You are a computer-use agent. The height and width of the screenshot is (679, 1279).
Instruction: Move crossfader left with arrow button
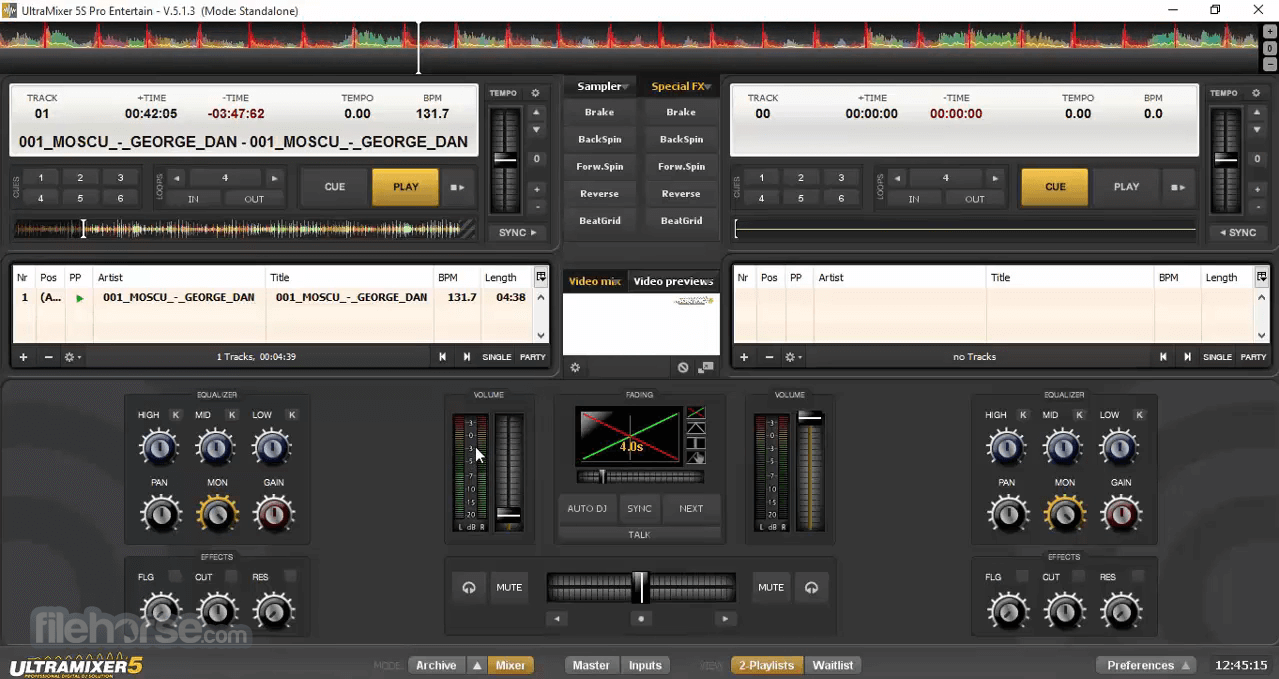pyautogui.click(x=557, y=619)
